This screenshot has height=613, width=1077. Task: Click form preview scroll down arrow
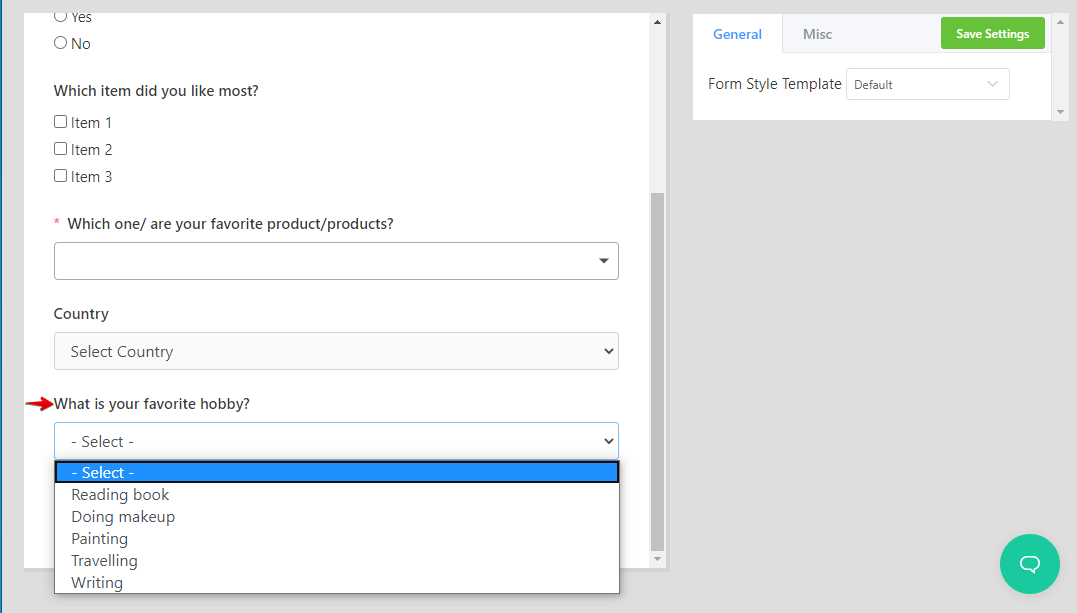coord(657,559)
